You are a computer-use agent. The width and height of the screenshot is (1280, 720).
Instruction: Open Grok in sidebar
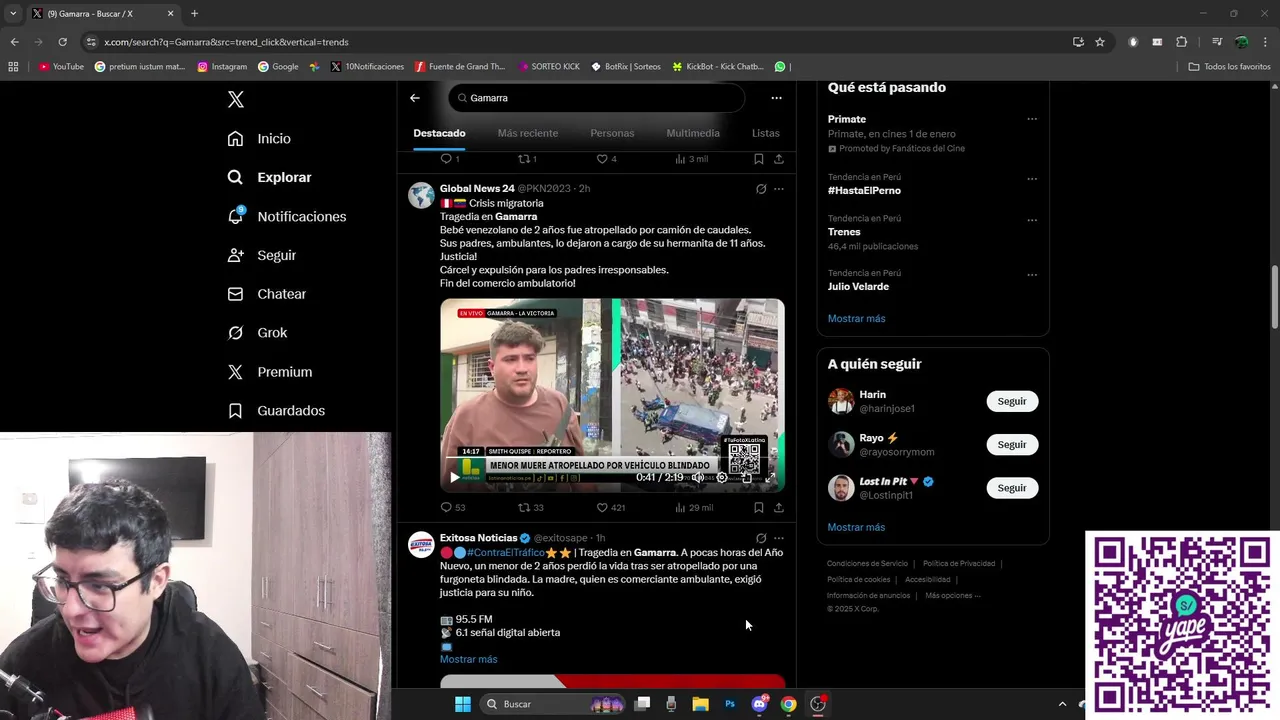(257, 333)
